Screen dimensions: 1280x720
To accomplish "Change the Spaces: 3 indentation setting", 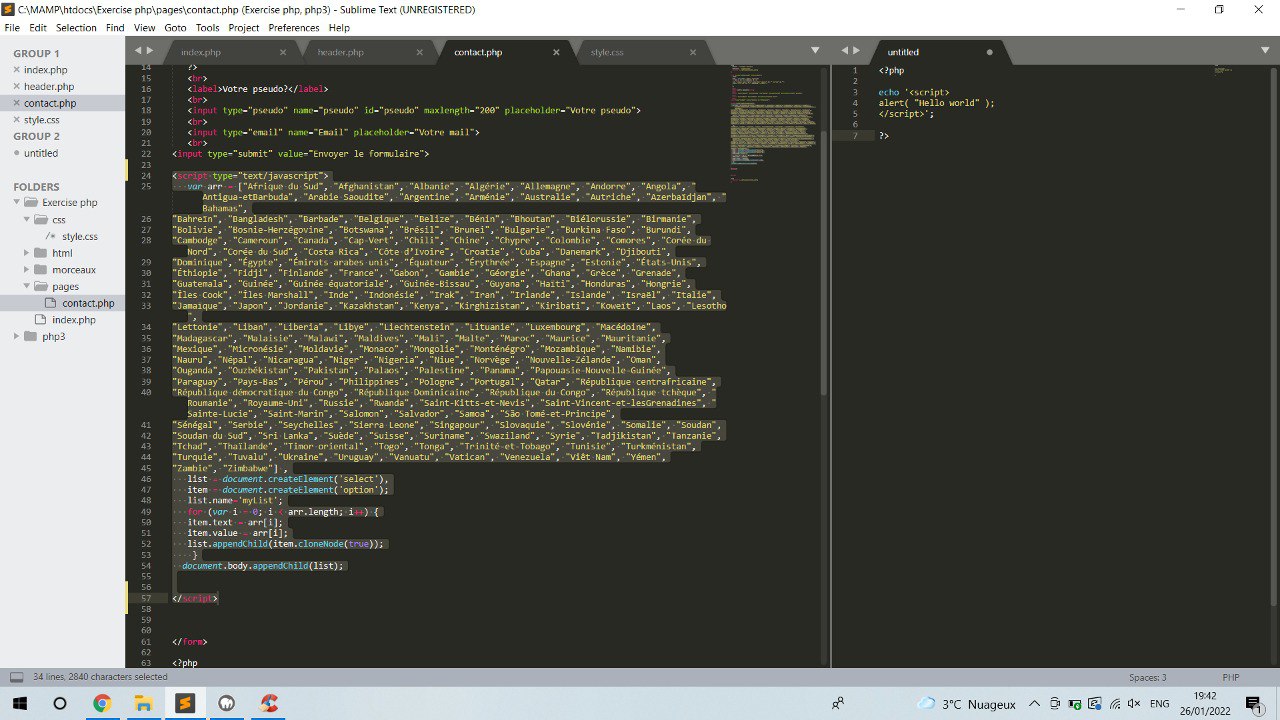I will click(x=1148, y=677).
